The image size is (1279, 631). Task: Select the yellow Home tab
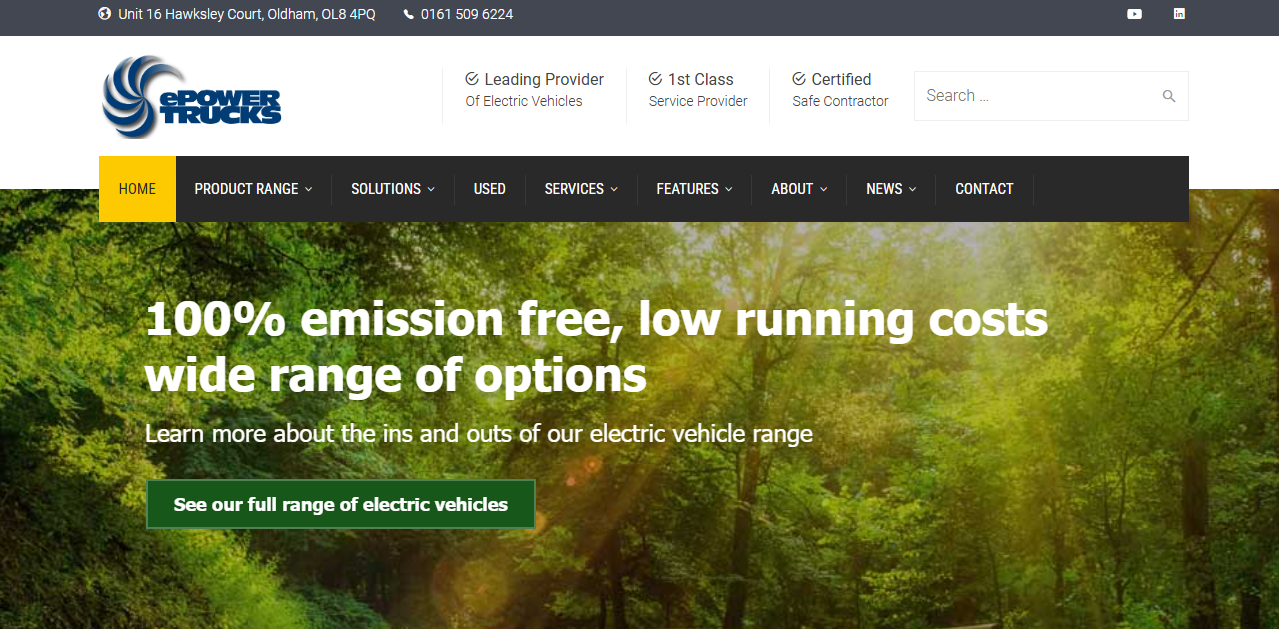click(x=137, y=189)
